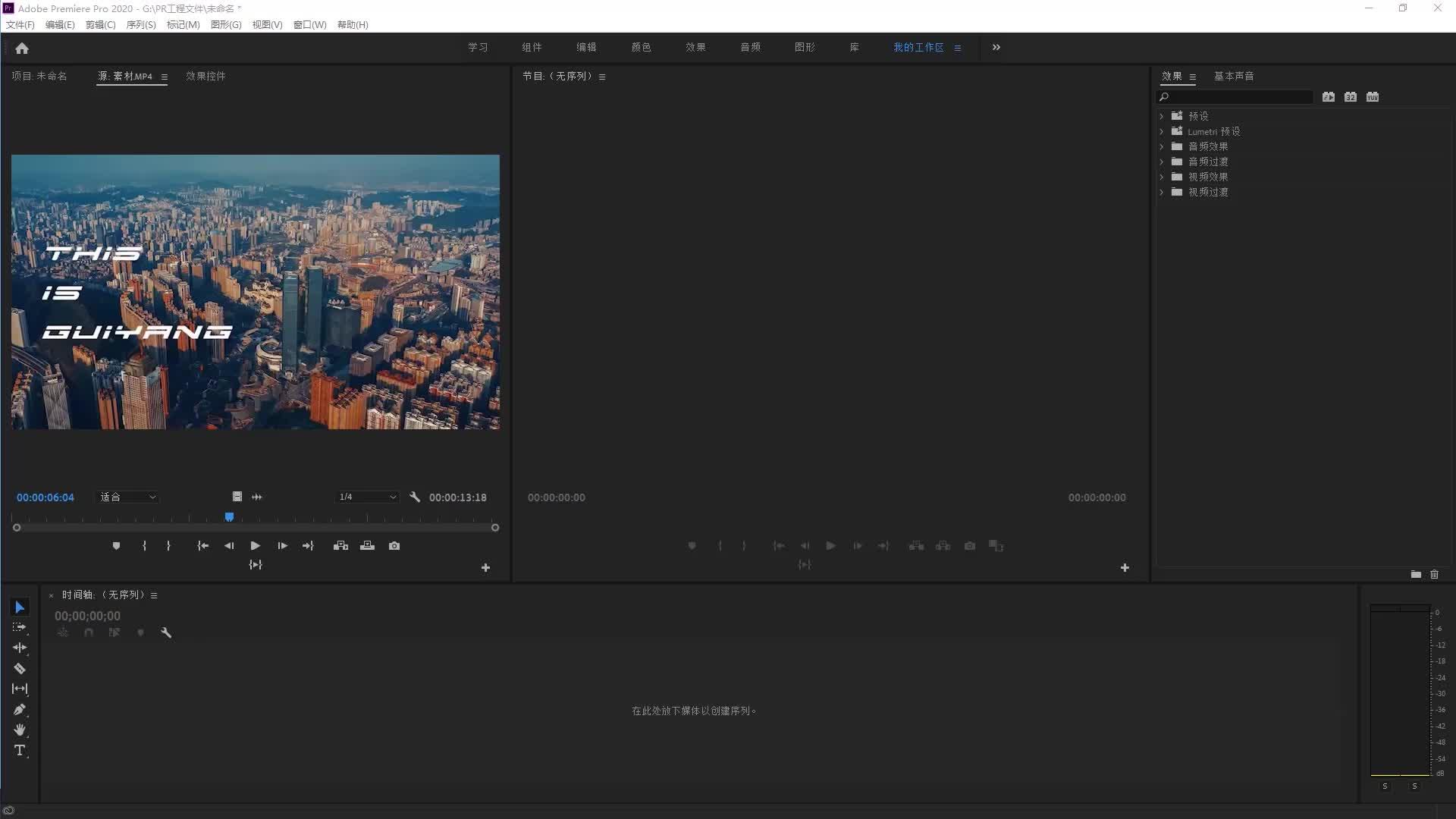Toggle Drag Audio Only waveform icon
Viewport: 1456px width, 819px height.
257,497
